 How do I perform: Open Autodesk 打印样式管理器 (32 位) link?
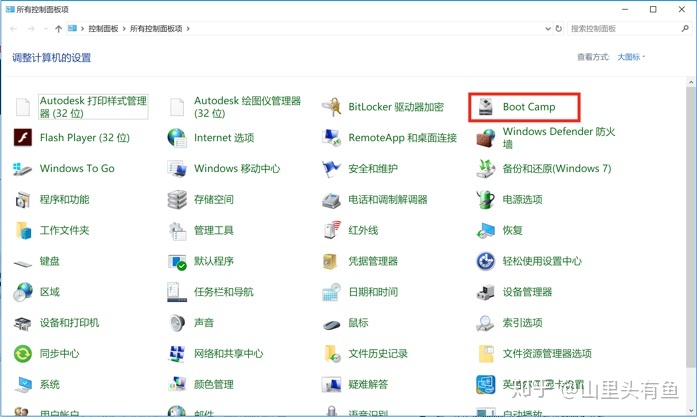93,107
